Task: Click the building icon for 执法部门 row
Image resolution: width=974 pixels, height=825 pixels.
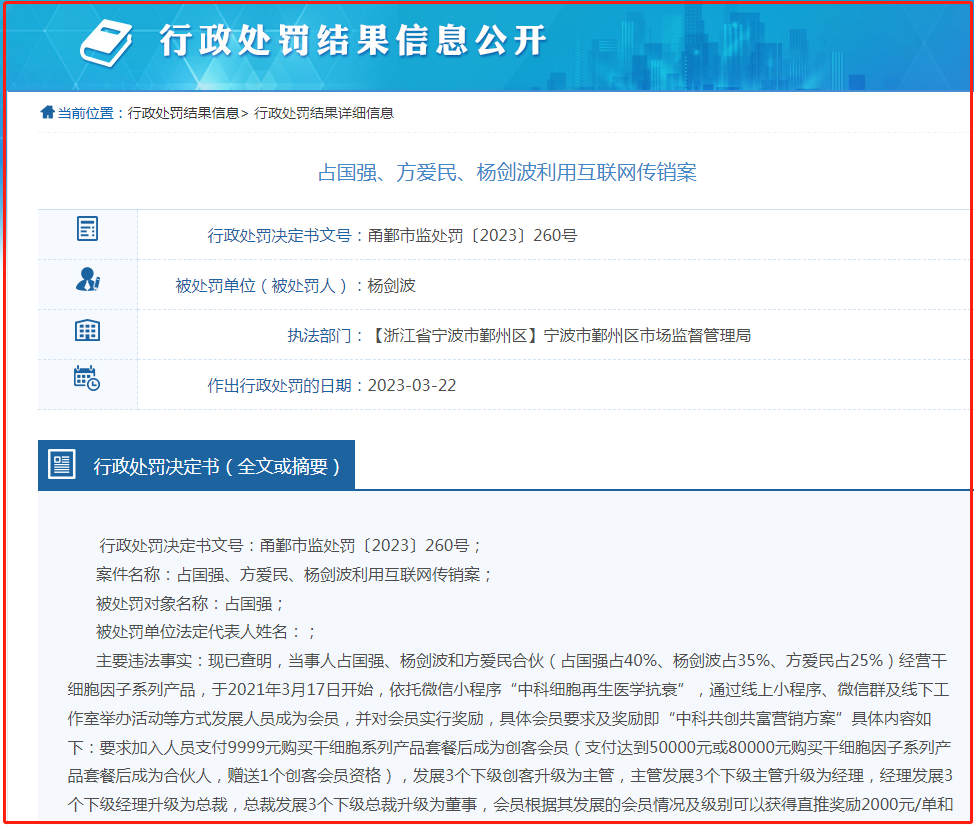Action: point(88,330)
